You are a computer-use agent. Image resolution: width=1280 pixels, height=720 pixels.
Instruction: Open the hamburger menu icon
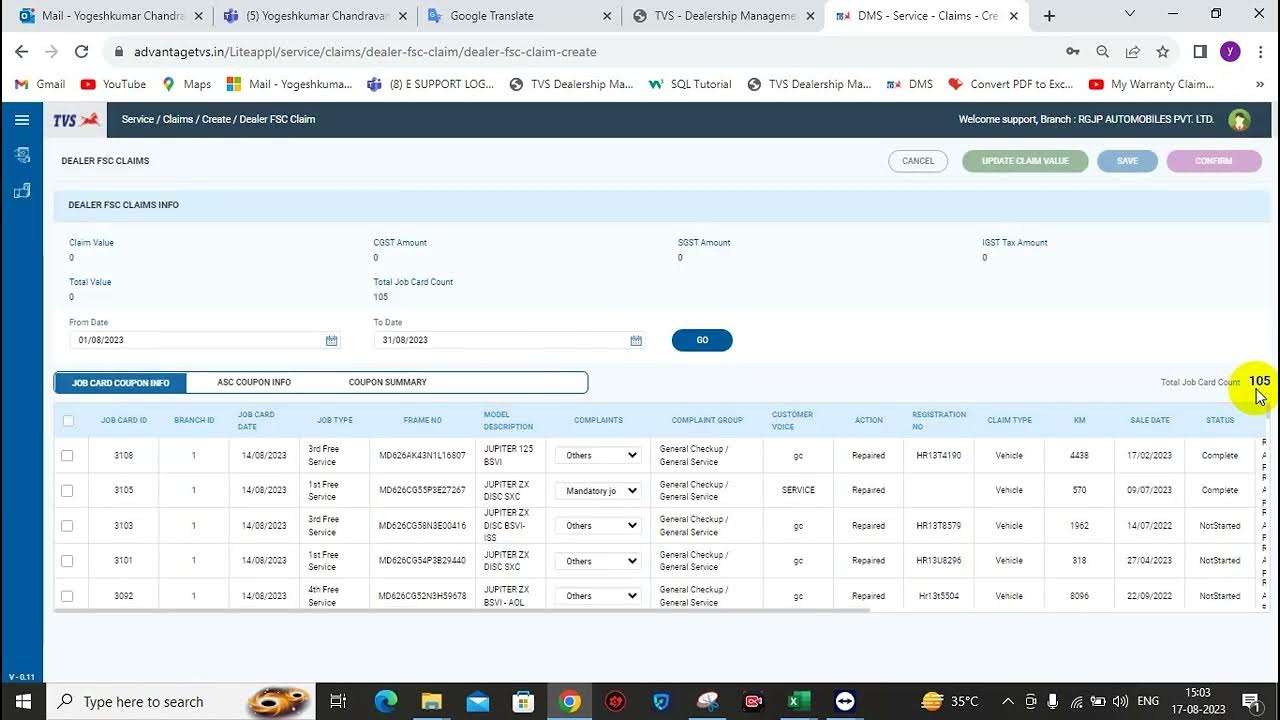[x=22, y=120]
